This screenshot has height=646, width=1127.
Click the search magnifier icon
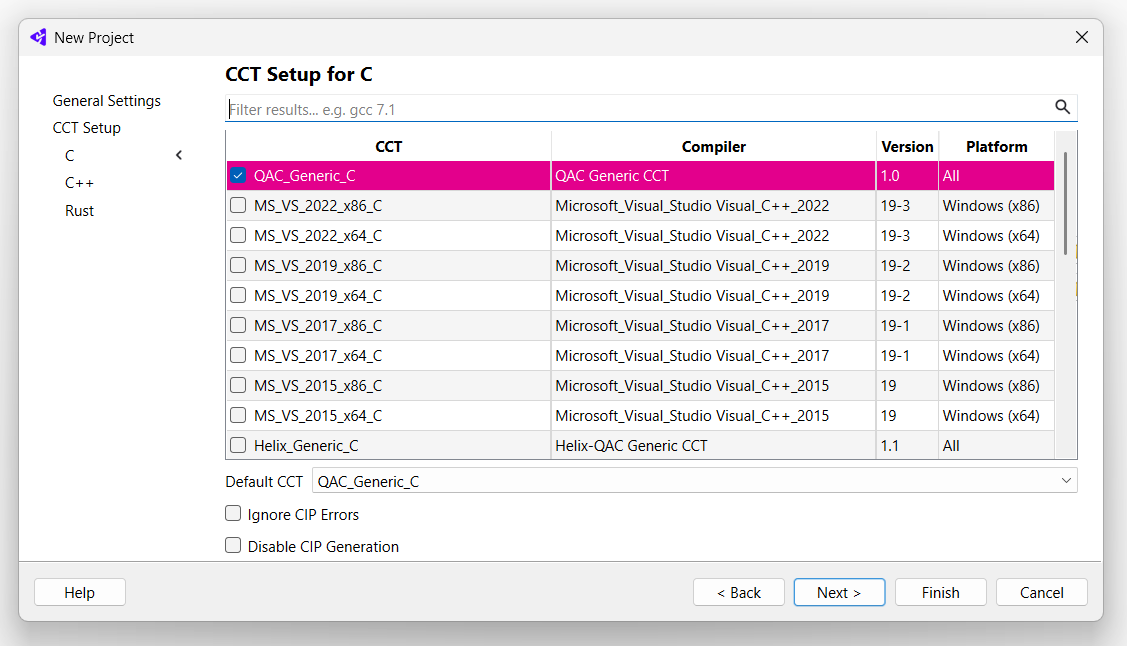point(1062,107)
